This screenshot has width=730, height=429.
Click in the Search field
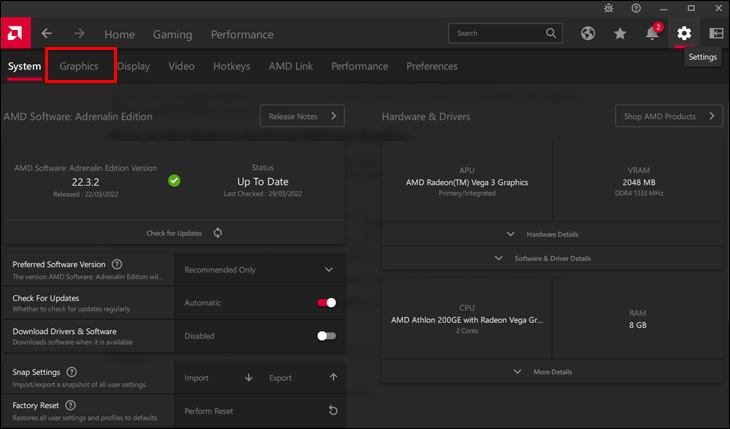coord(500,33)
